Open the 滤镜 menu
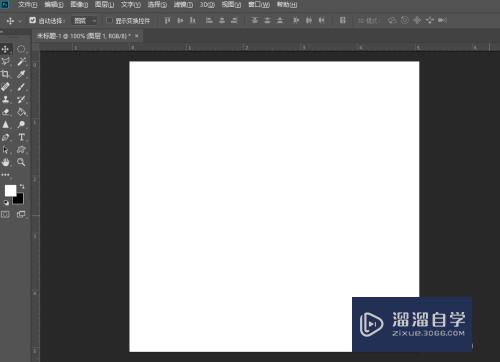This screenshot has height=362, width=500. tap(183, 5)
